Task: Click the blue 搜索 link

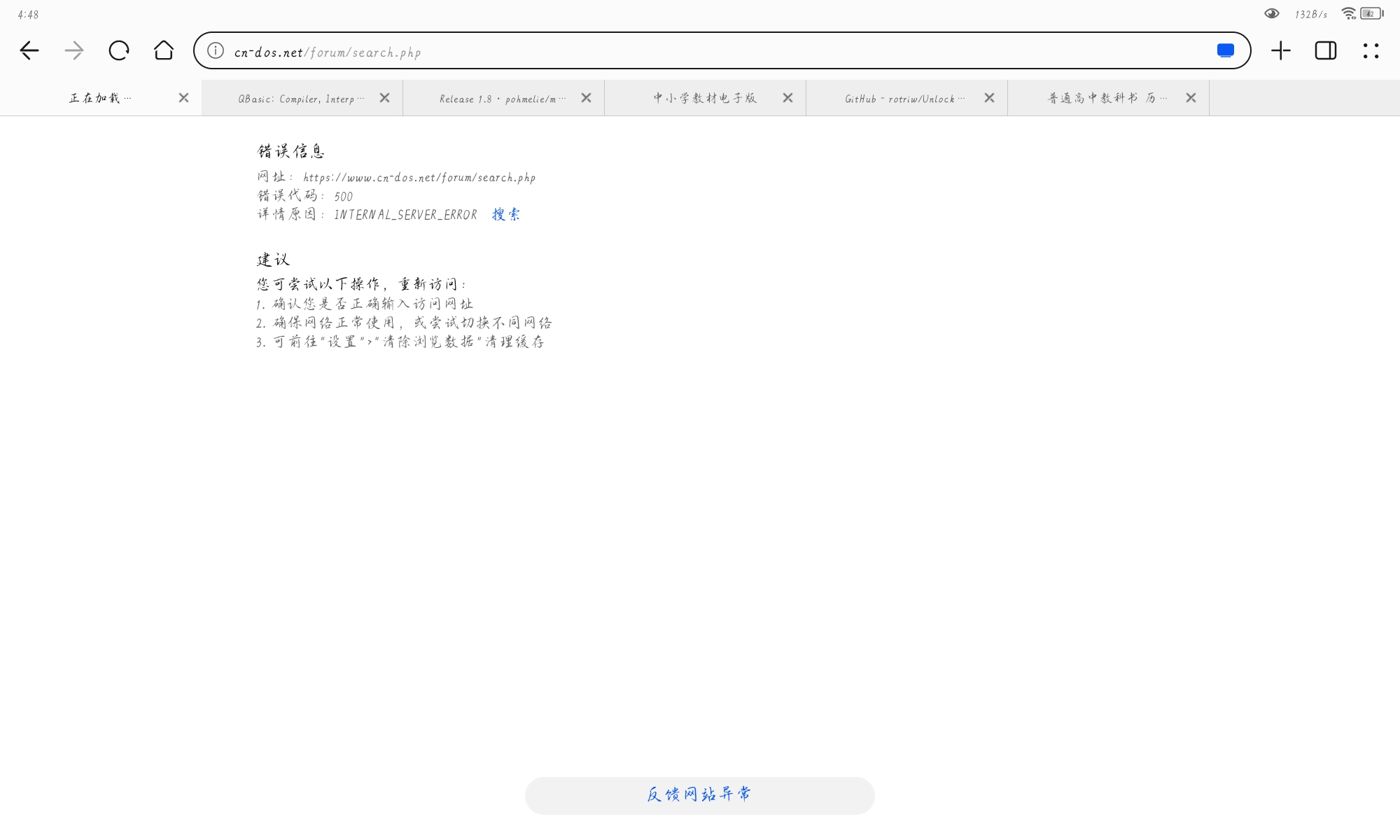Action: point(506,214)
